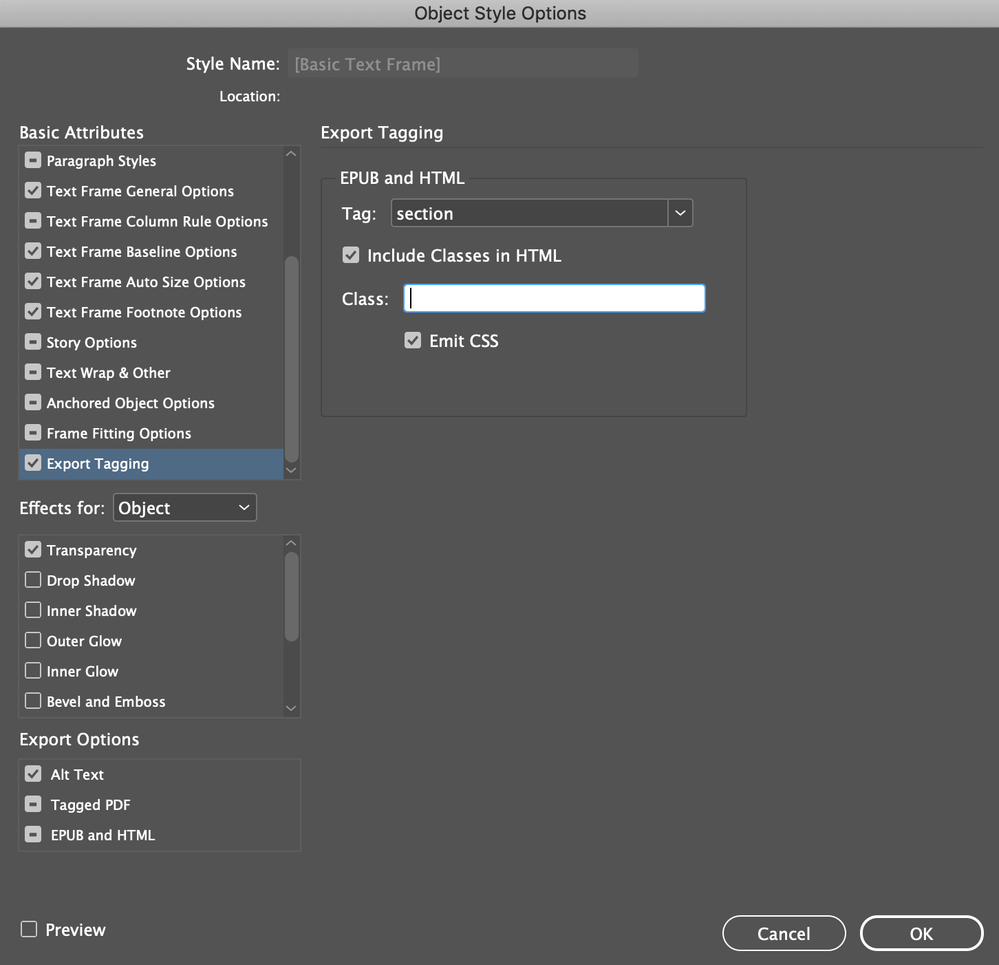This screenshot has width=999, height=965.
Task: Open the Transparency effect settings
Action: tap(92, 550)
